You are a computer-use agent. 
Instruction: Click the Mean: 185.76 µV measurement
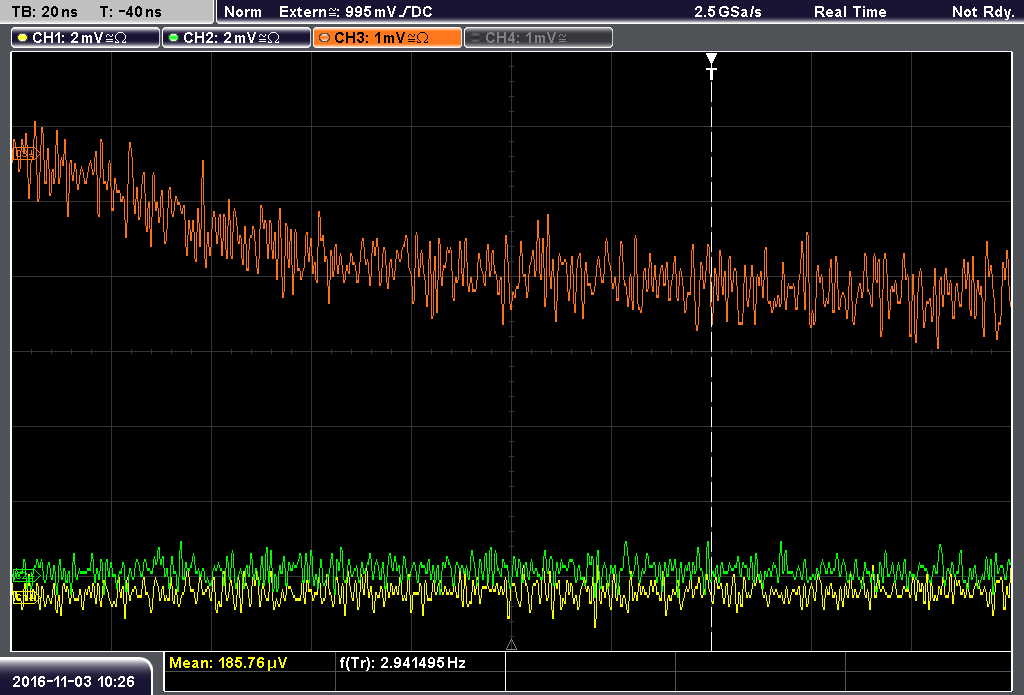point(228,663)
